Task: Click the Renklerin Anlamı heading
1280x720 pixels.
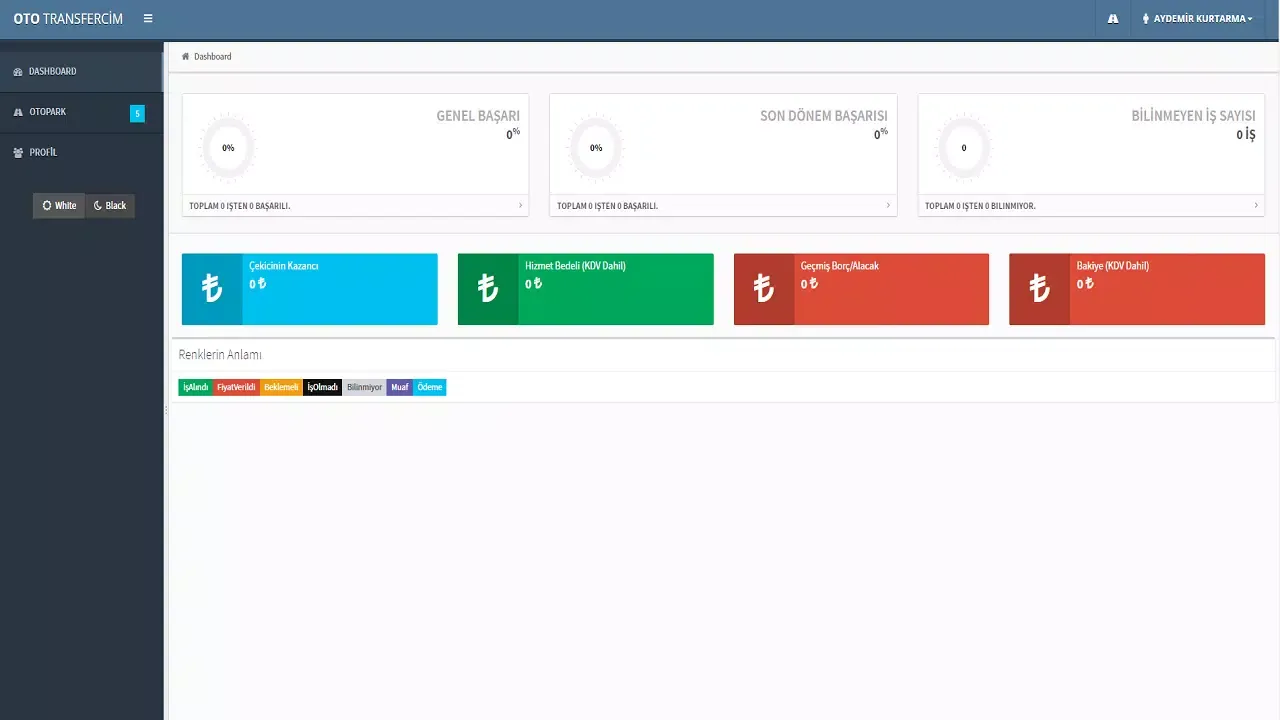Action: pyautogui.click(x=220, y=355)
